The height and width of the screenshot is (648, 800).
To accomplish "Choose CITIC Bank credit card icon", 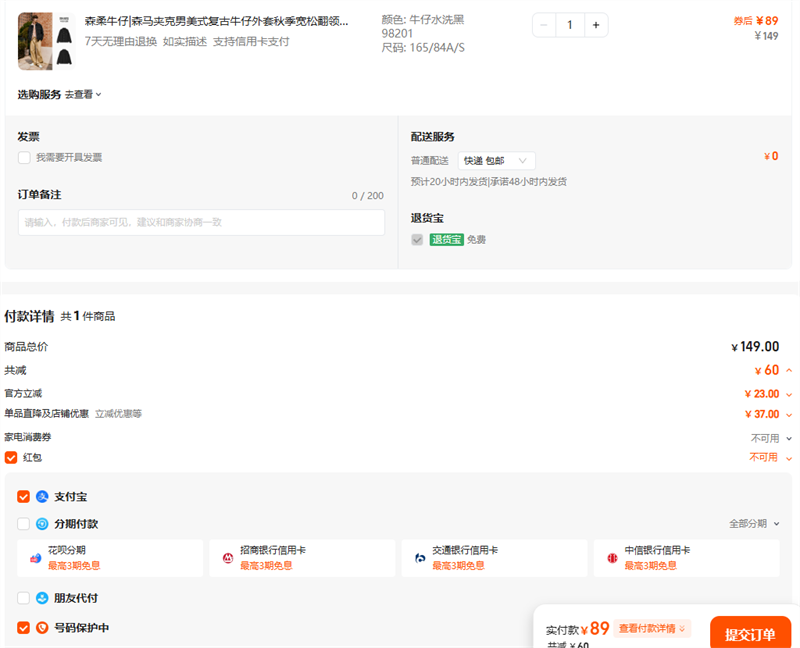I will click(612, 557).
